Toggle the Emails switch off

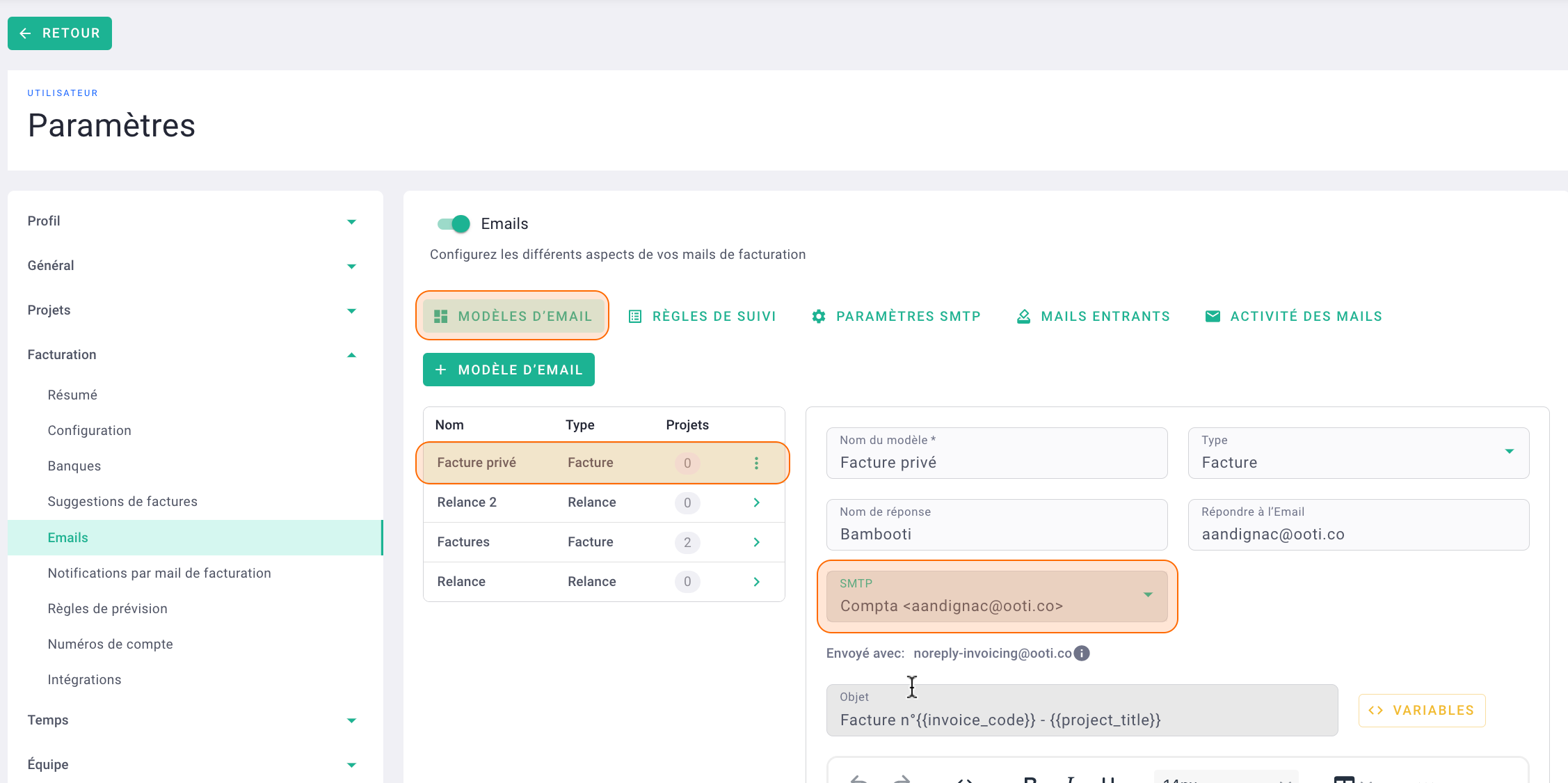(454, 223)
